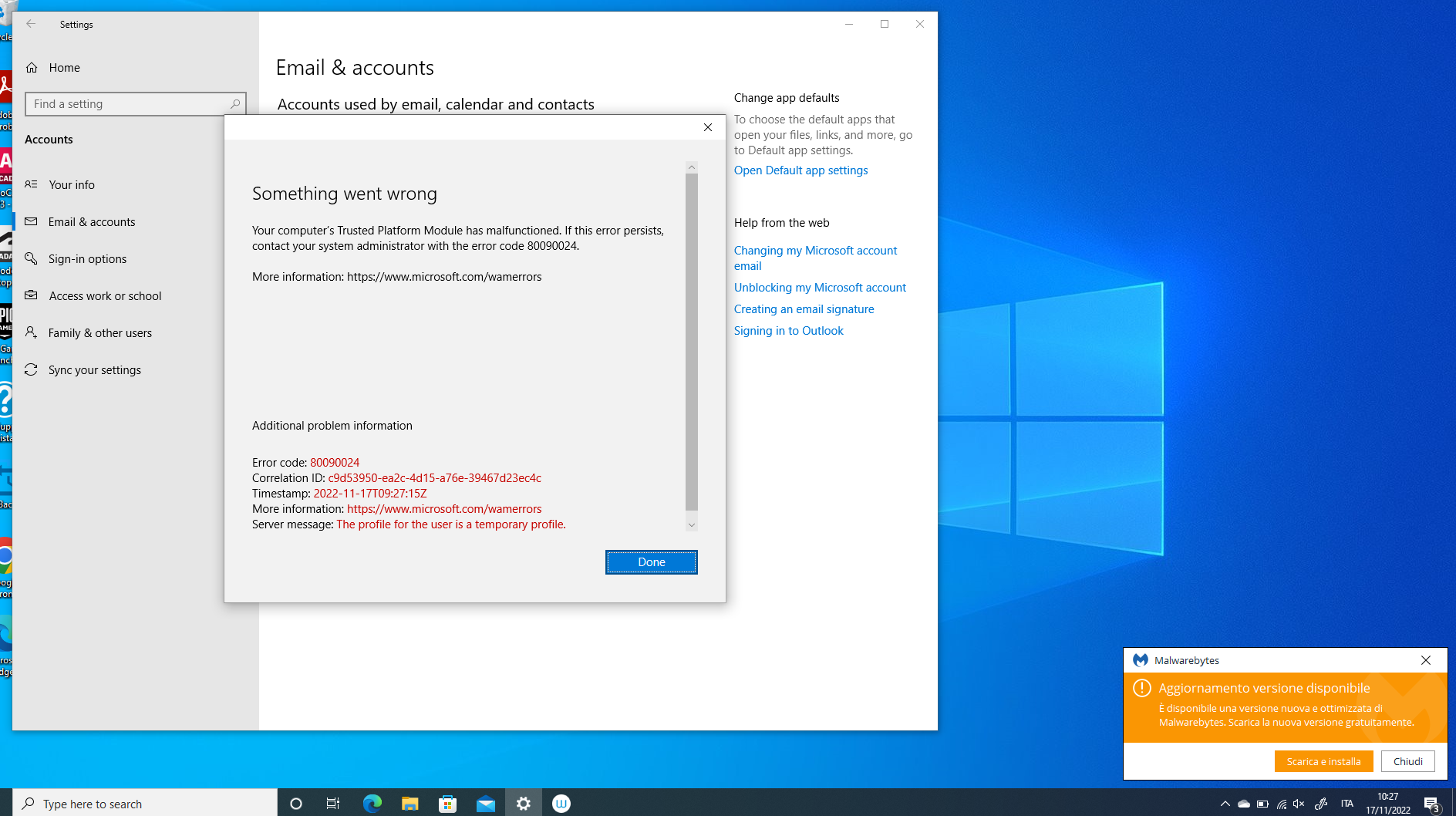Open Default app settings link
Screen dimensions: 1456x816
click(800, 170)
